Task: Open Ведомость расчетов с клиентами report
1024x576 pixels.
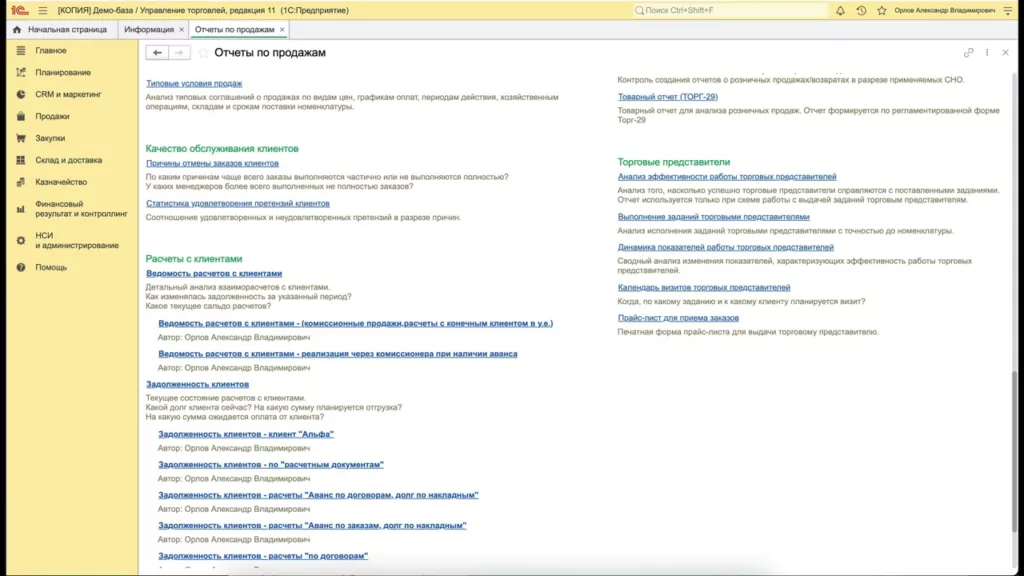Action: point(214,274)
